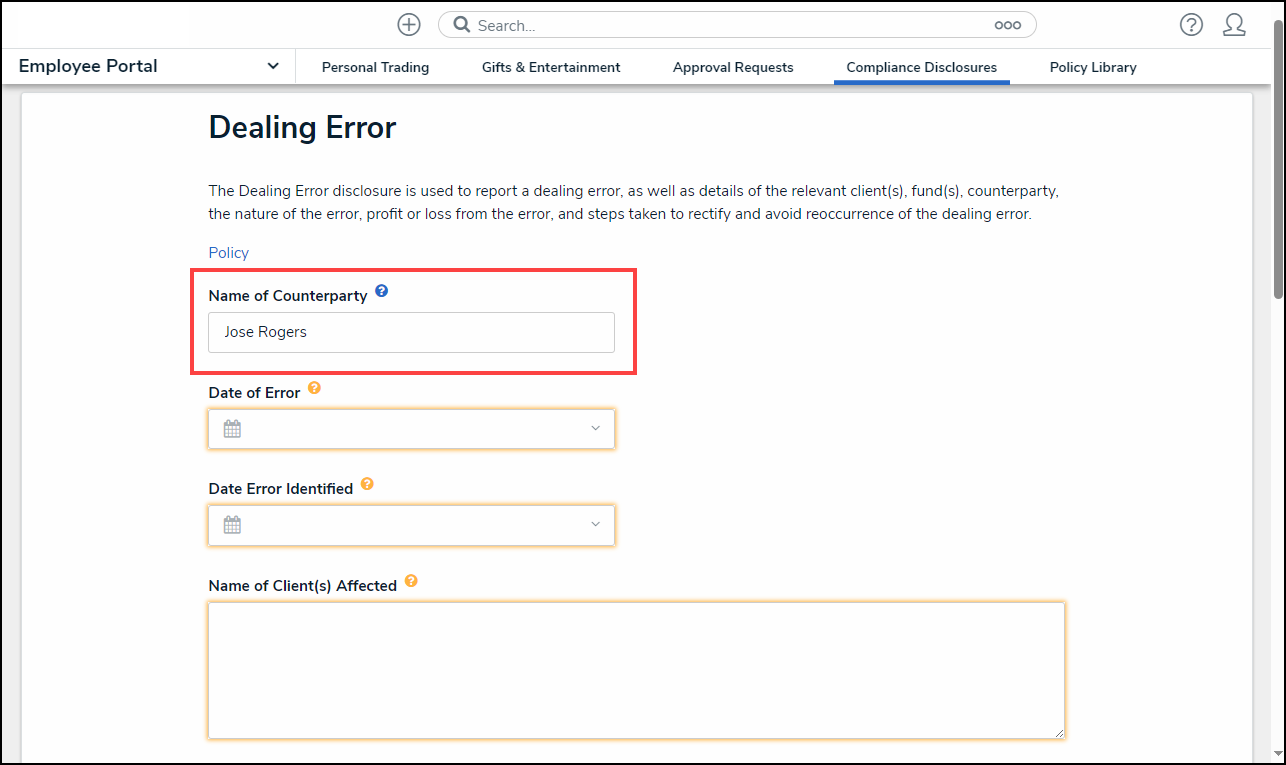This screenshot has width=1286, height=765.
Task: Expand the Date Error Identified dropdown arrow
Action: pos(595,525)
